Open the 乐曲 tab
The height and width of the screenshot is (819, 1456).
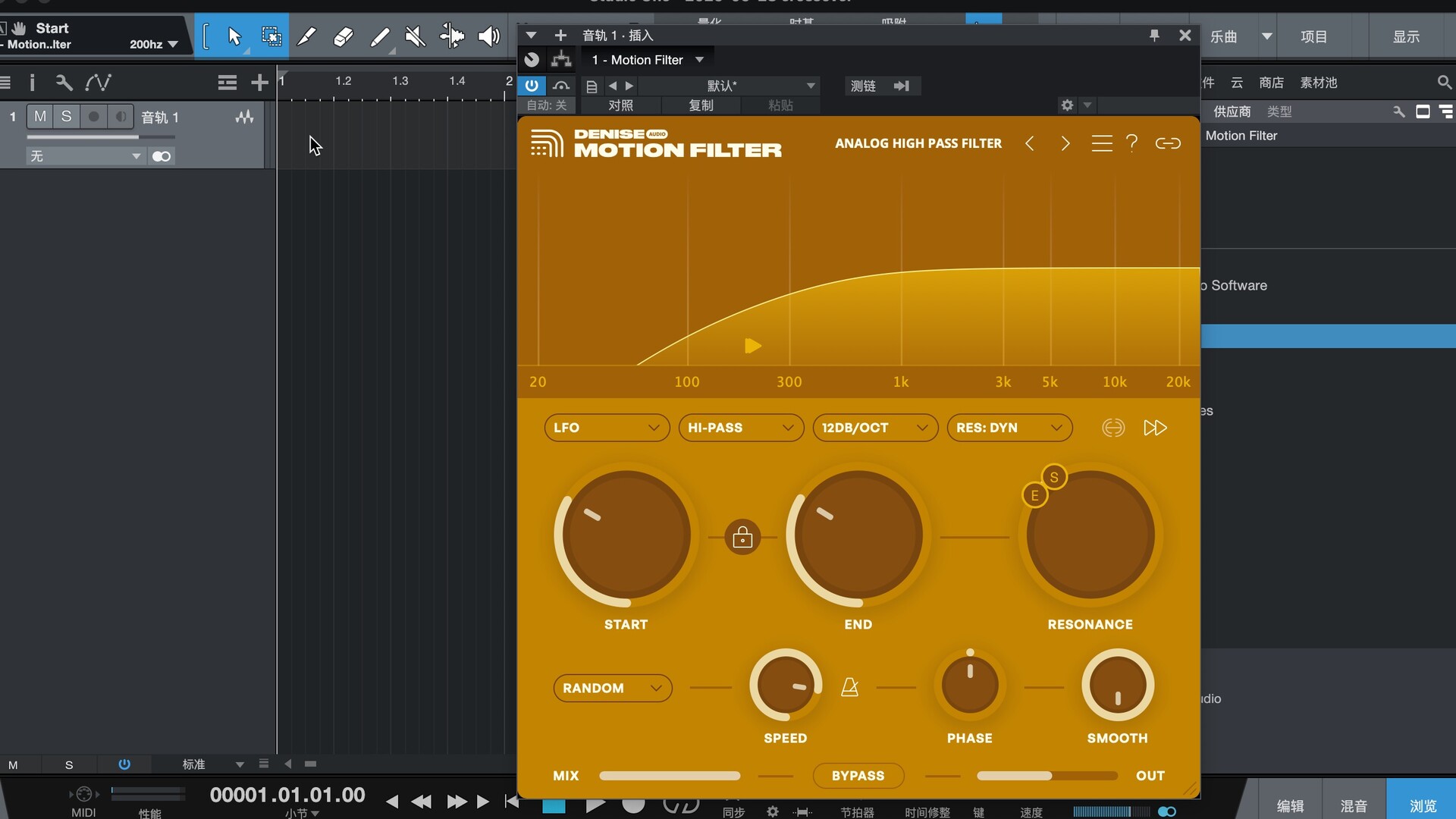click(x=1223, y=36)
